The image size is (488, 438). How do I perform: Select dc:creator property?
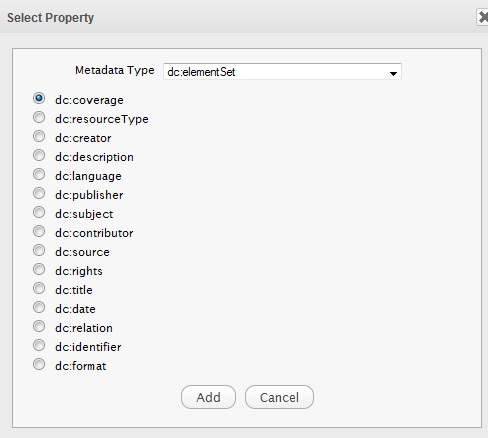(39, 136)
